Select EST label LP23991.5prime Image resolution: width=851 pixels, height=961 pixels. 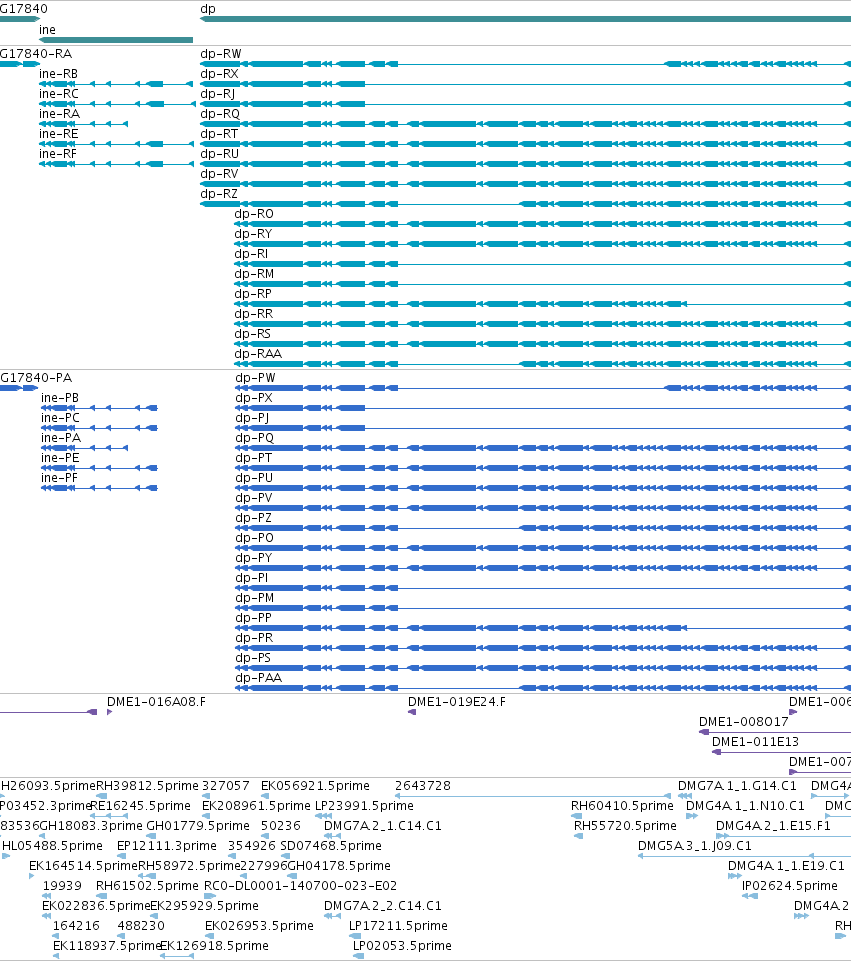point(365,806)
